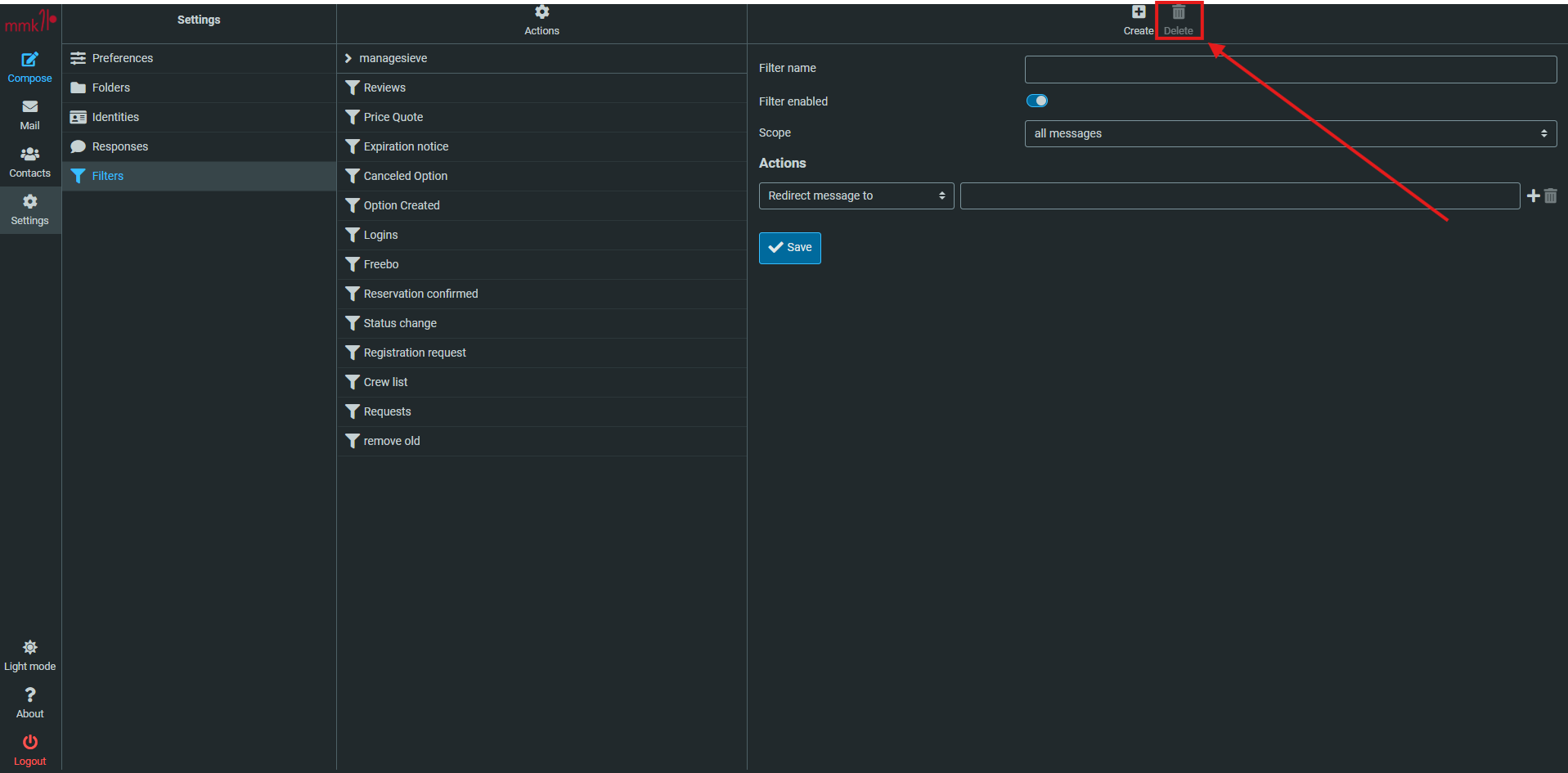
Task: Select the Filters settings section
Action: pyautogui.click(x=199, y=176)
